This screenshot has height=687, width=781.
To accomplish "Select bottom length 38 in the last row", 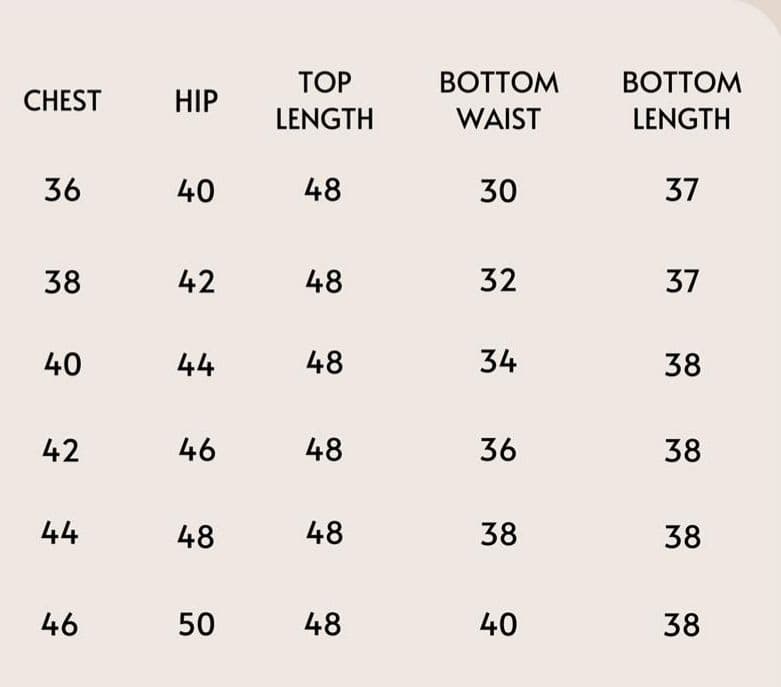I will [681, 625].
